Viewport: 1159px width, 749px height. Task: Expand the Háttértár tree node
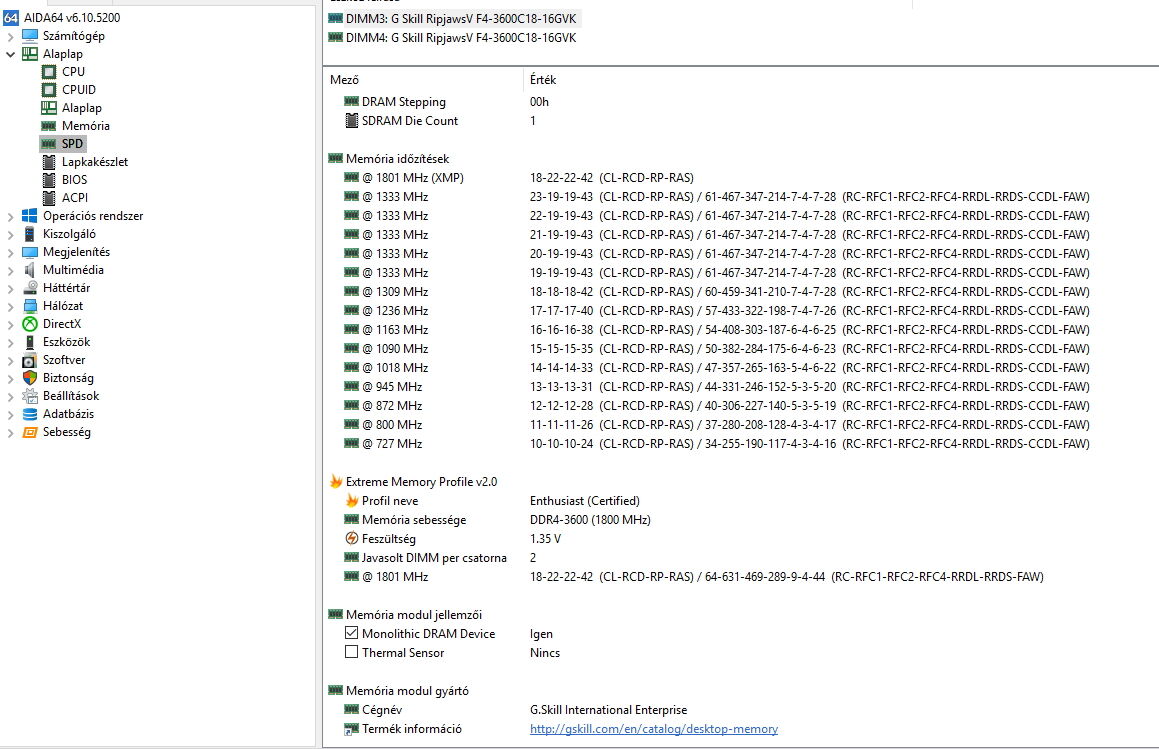click(x=10, y=288)
